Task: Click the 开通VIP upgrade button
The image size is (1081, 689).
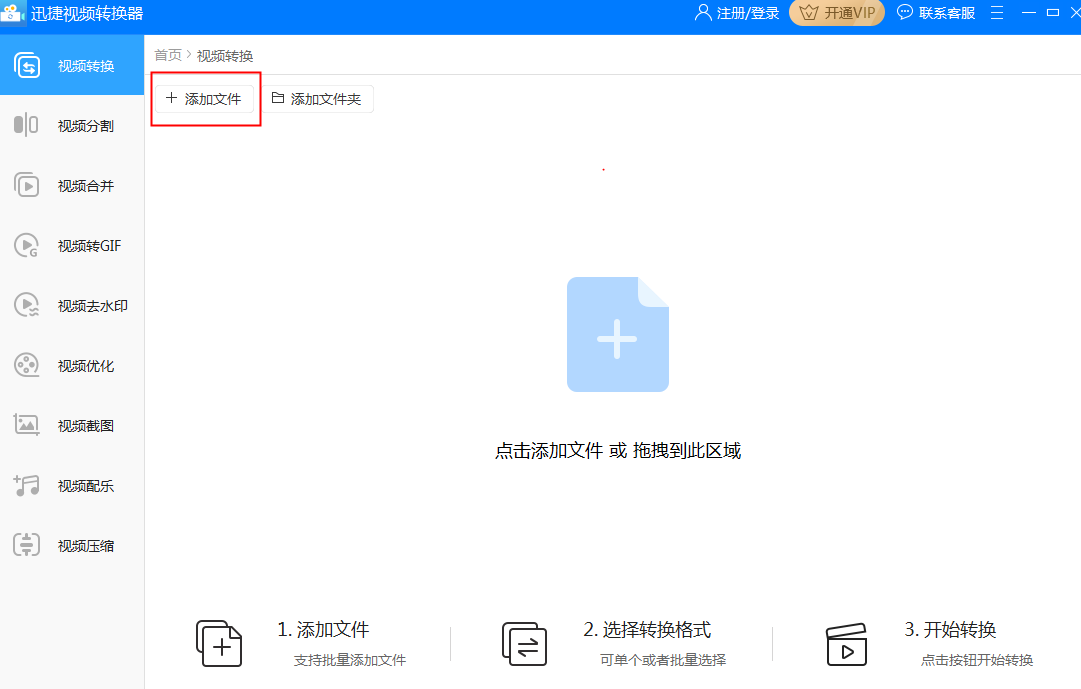Action: (837, 13)
